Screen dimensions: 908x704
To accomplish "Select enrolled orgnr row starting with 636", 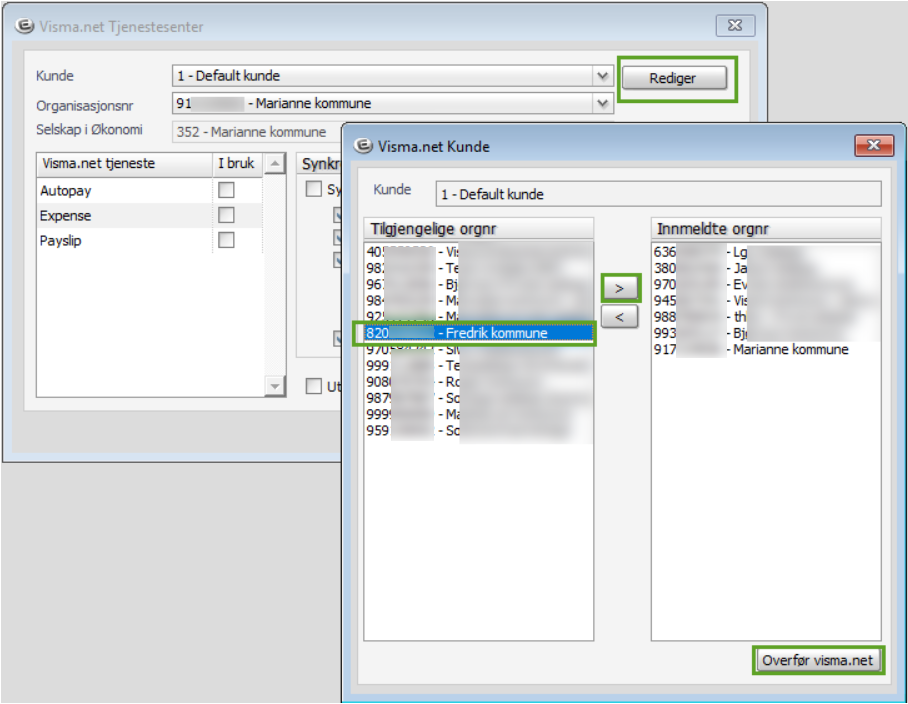I will tap(766, 252).
